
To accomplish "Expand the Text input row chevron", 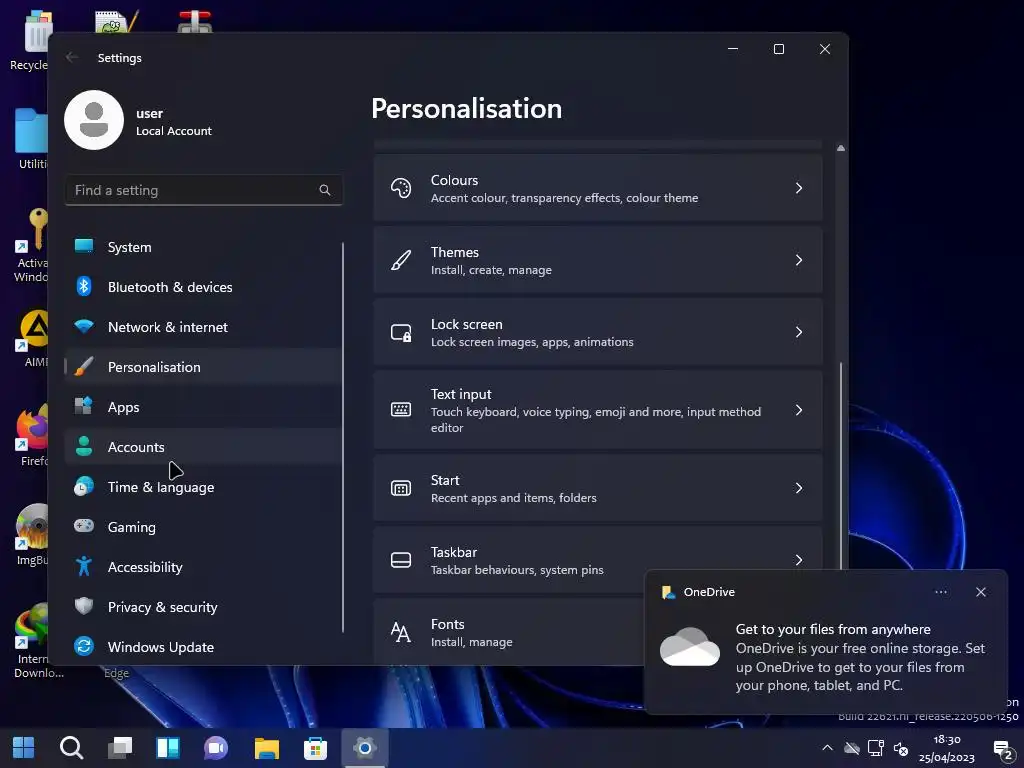I will [x=799, y=409].
